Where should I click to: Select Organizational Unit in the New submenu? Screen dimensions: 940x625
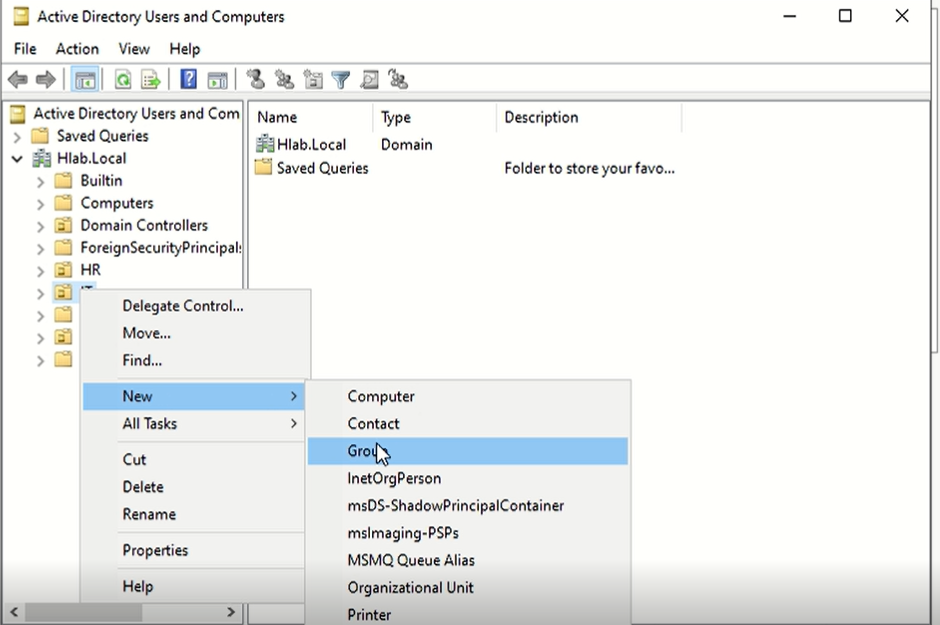468,587
